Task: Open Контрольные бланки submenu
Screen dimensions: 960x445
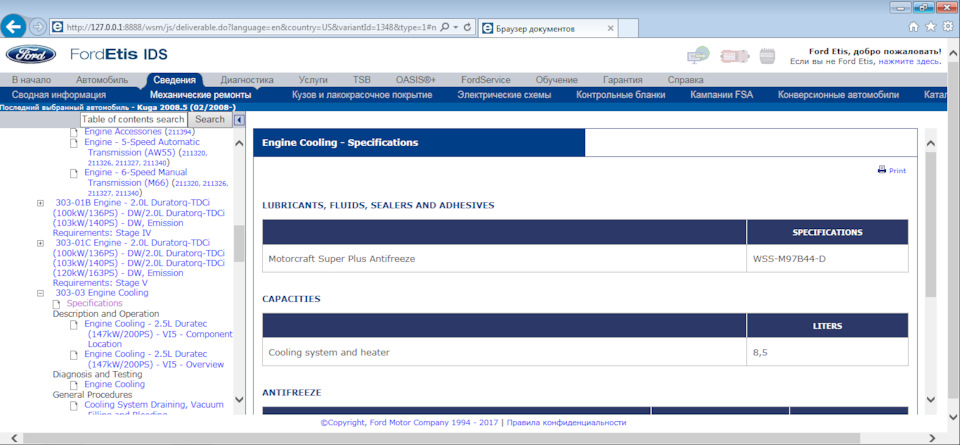Action: (x=621, y=95)
